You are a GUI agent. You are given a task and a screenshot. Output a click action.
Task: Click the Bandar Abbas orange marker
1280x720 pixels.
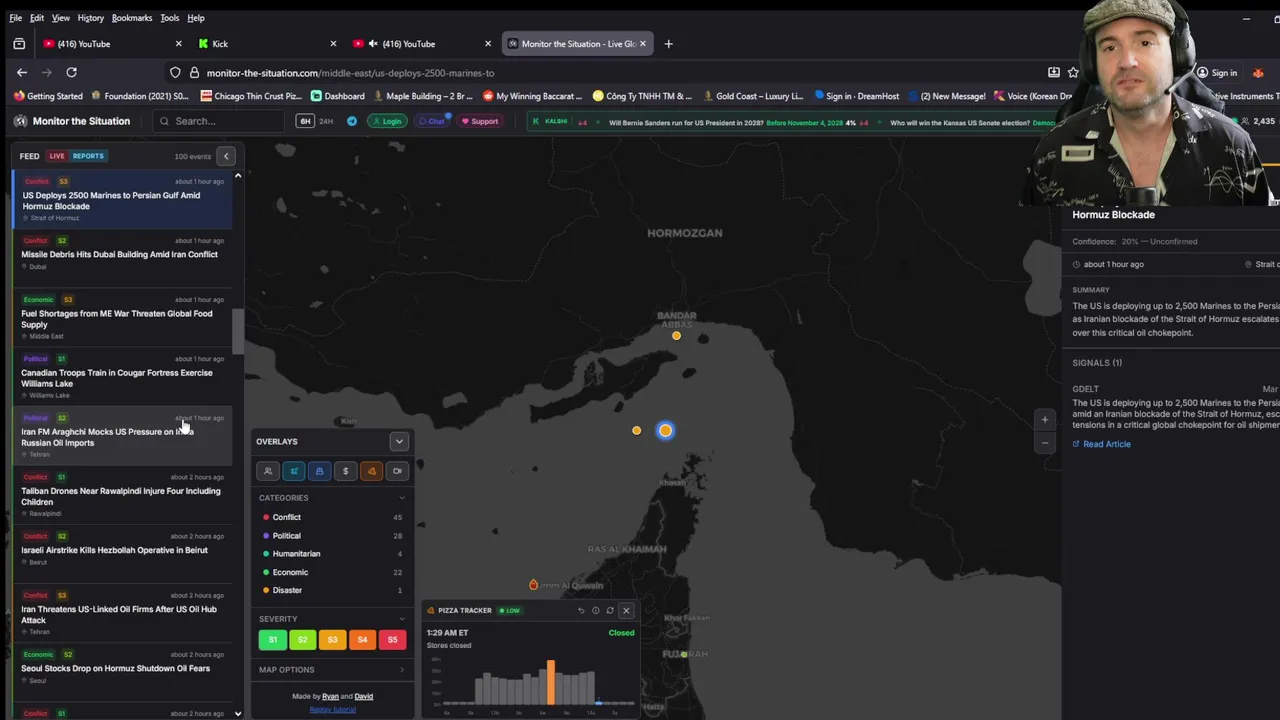(676, 336)
